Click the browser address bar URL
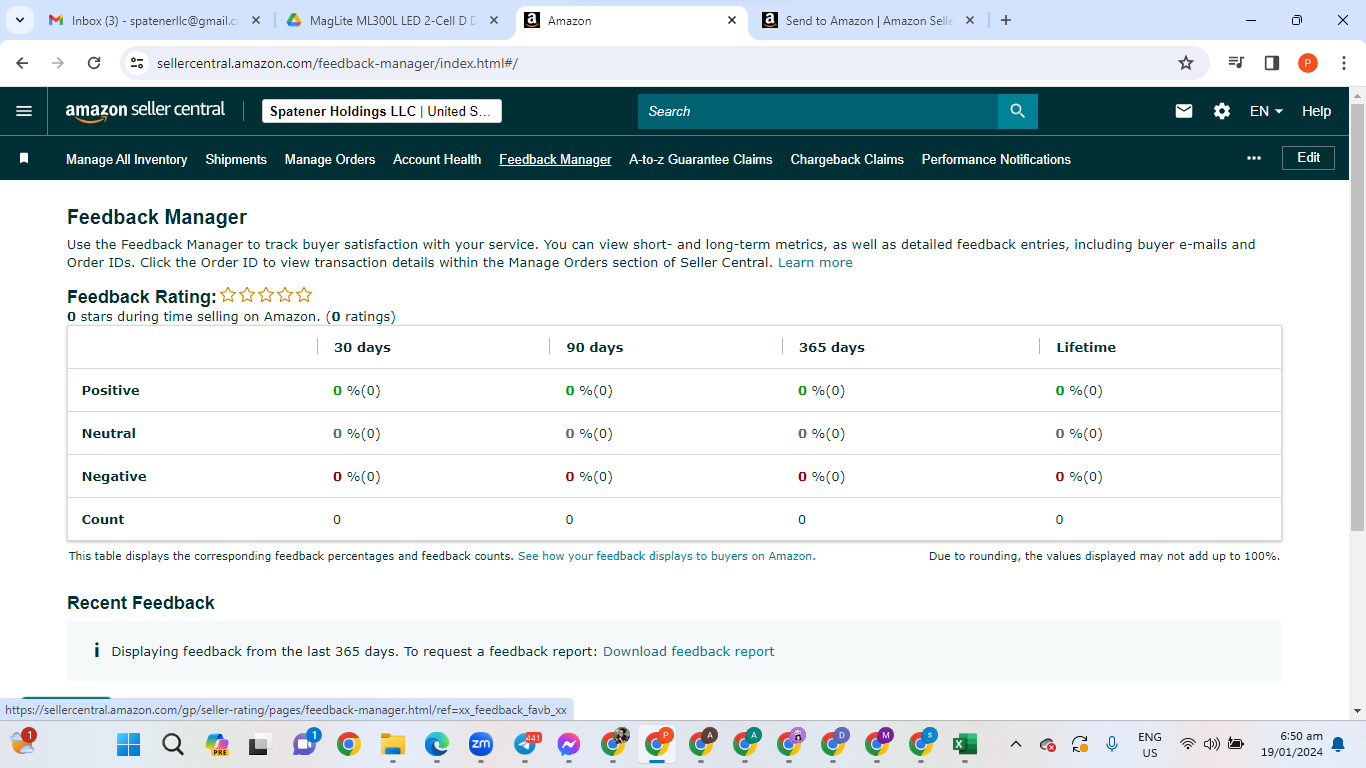 point(337,63)
